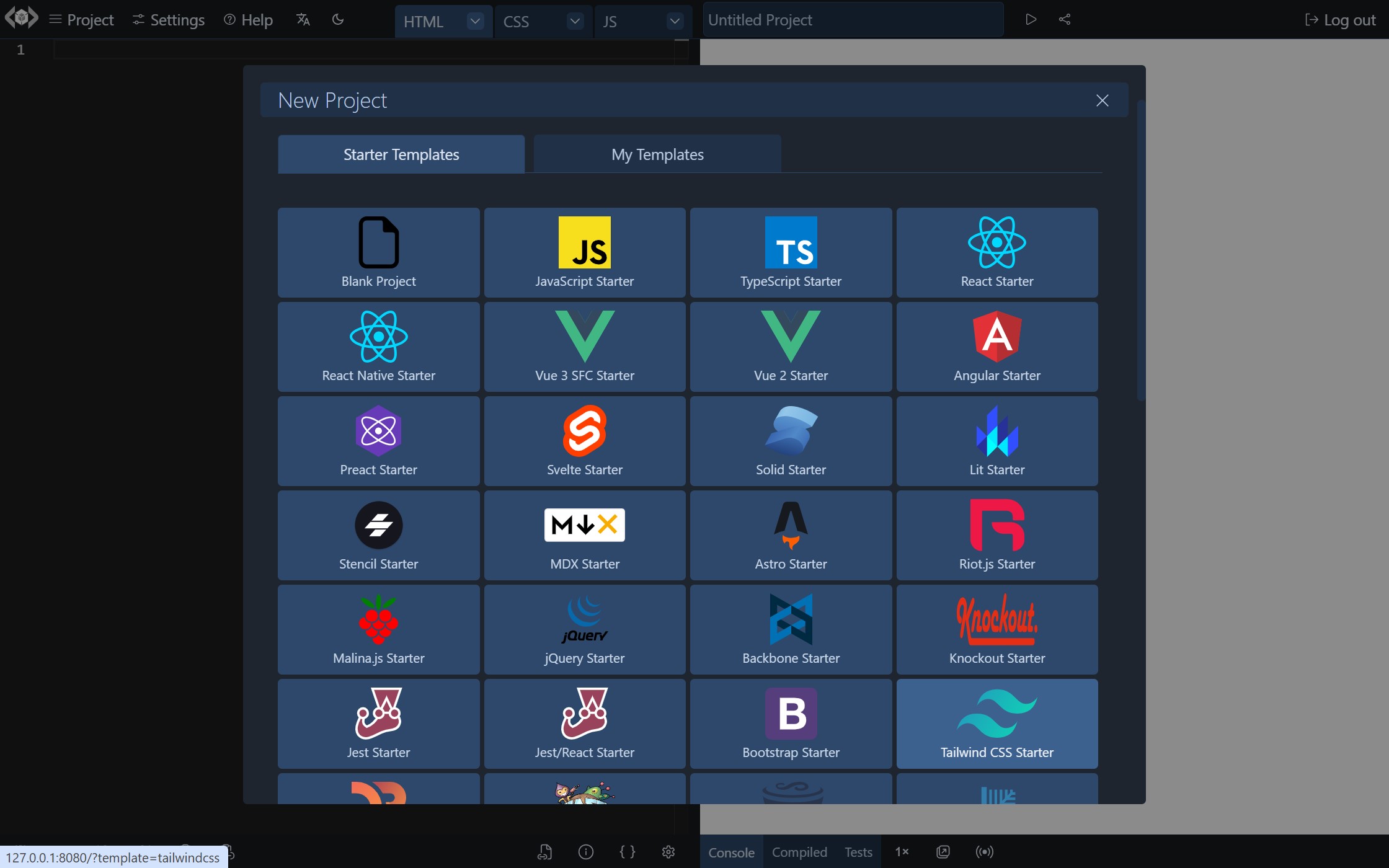Open the MDX Starter template
1389x868 pixels.
click(584, 536)
